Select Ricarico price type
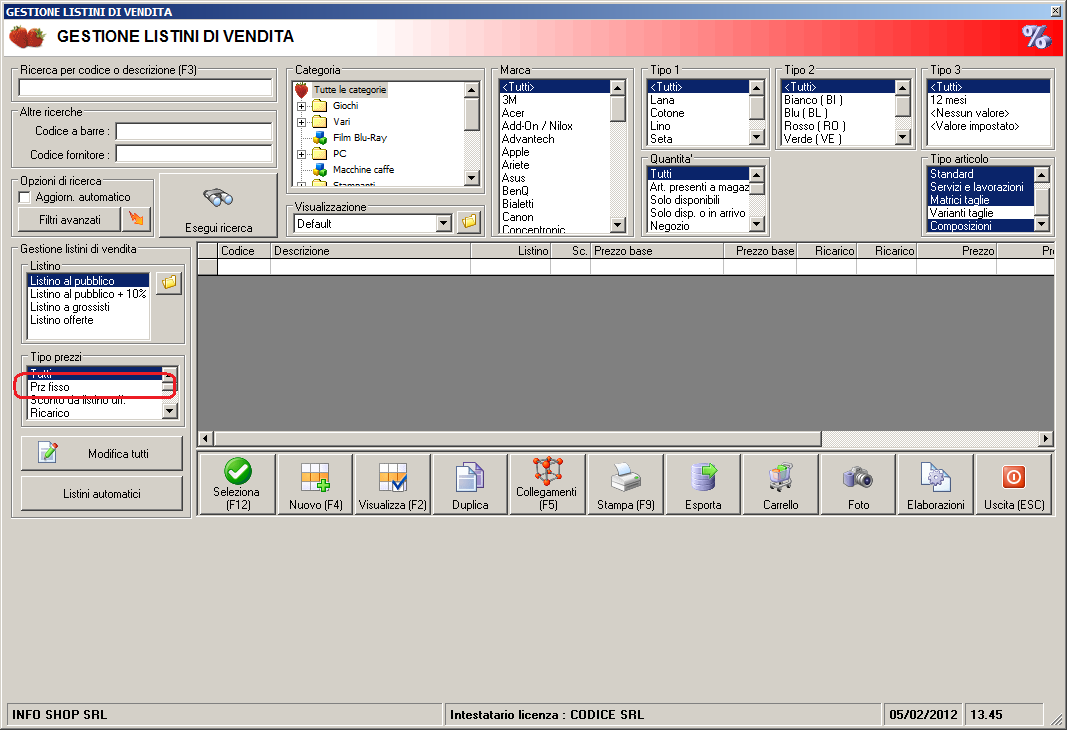The height and width of the screenshot is (730, 1067). pos(95,413)
